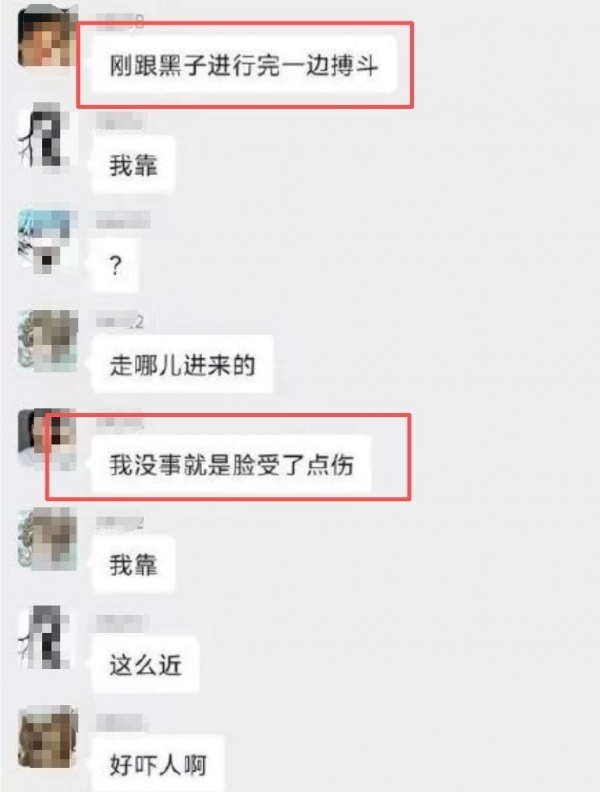
Task: Tap blurred username above 好吓人啊 bubble
Action: point(121,722)
